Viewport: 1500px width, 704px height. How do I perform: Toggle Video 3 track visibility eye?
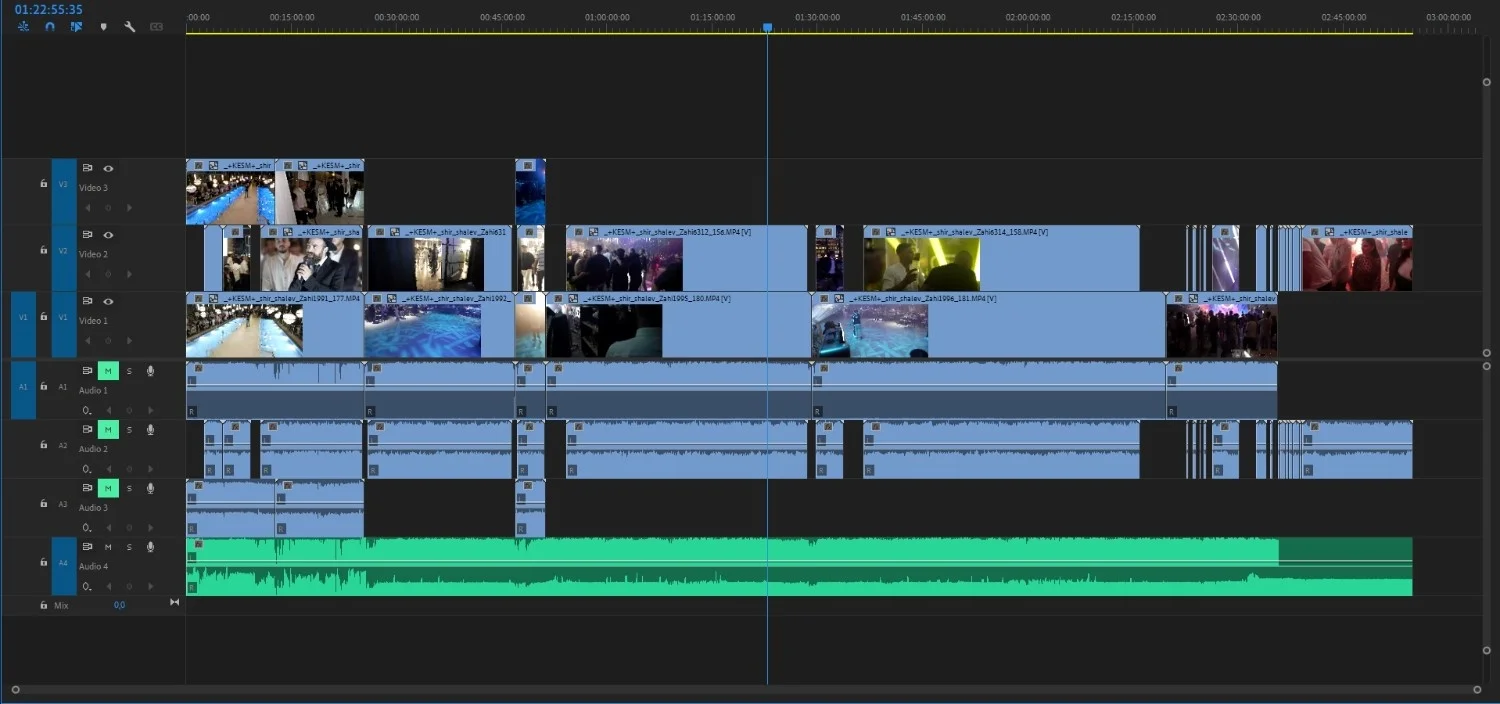point(108,169)
